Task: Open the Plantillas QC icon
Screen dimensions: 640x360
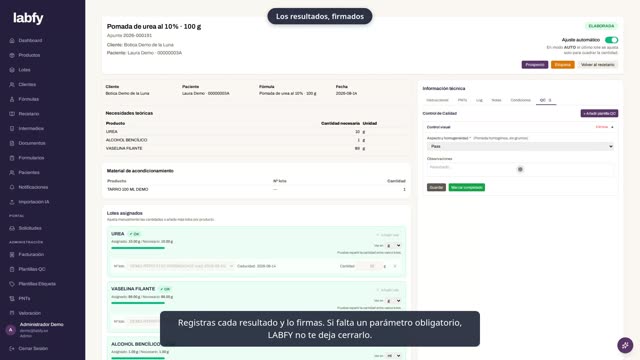Action: pos(12,269)
